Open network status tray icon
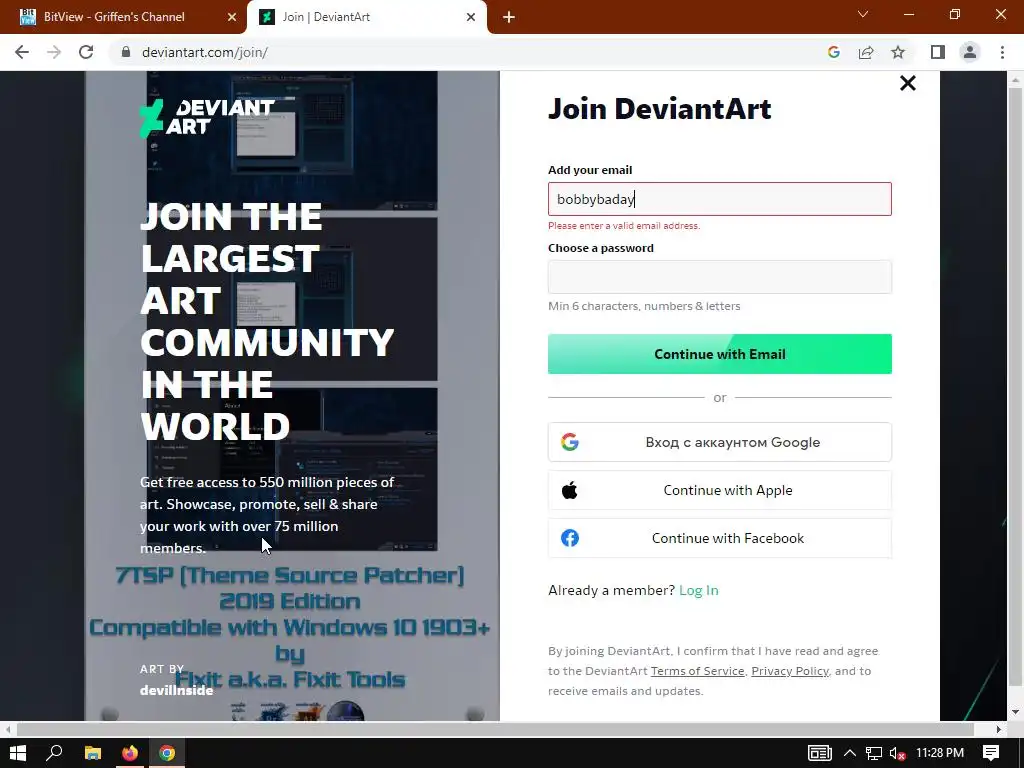Viewport: 1024px width, 768px height. [x=874, y=753]
